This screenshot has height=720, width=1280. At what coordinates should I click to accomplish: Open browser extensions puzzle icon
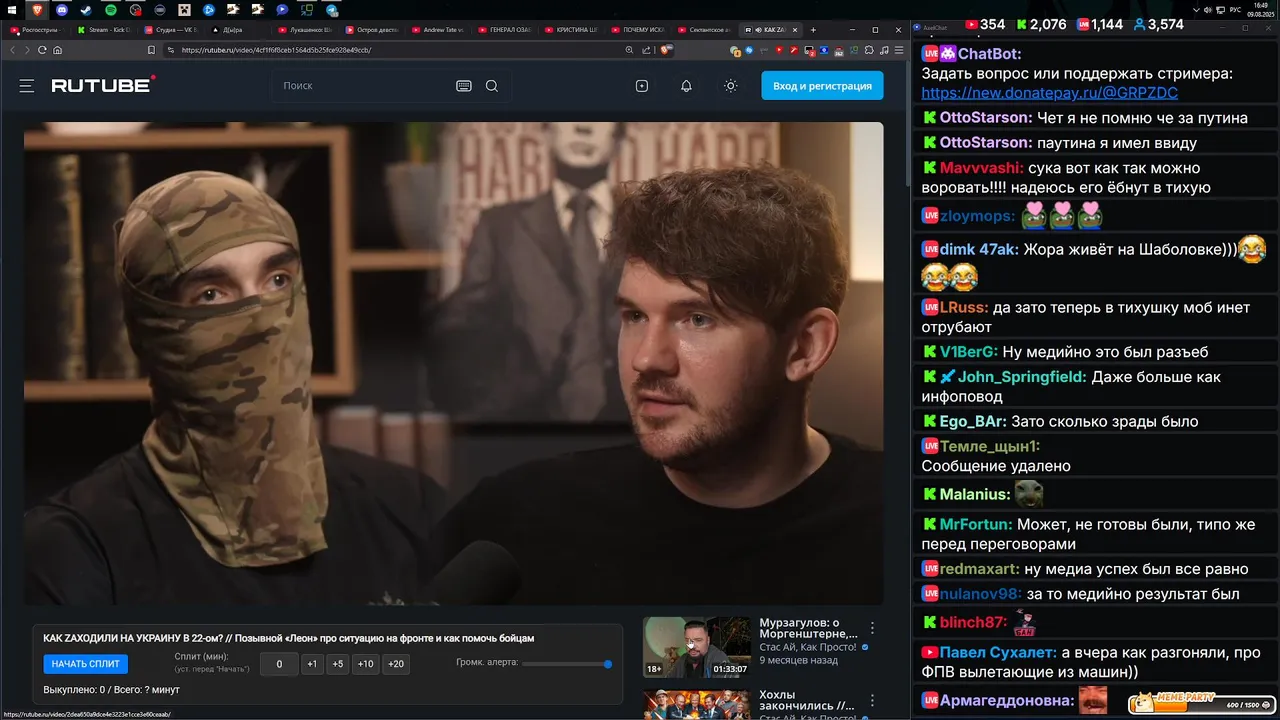[869, 50]
